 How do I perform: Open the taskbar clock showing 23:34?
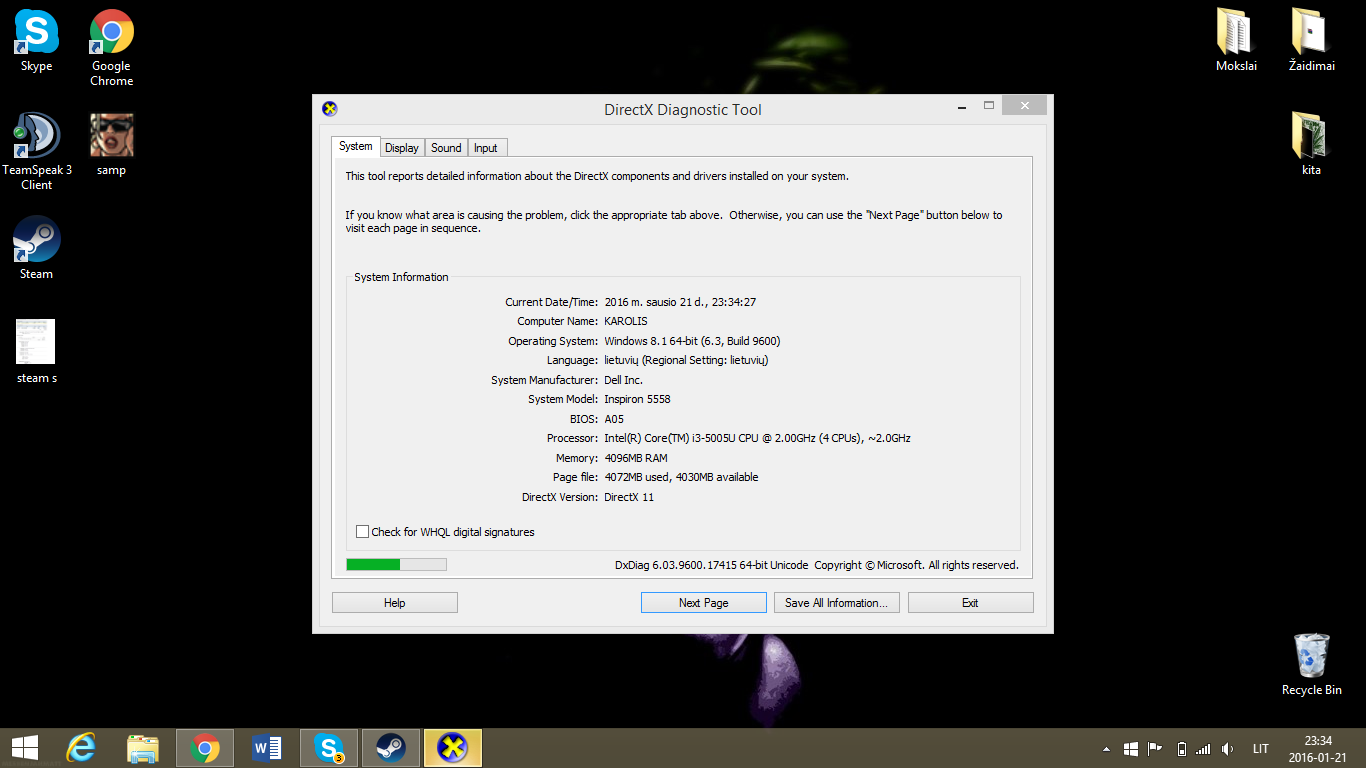point(1318,749)
